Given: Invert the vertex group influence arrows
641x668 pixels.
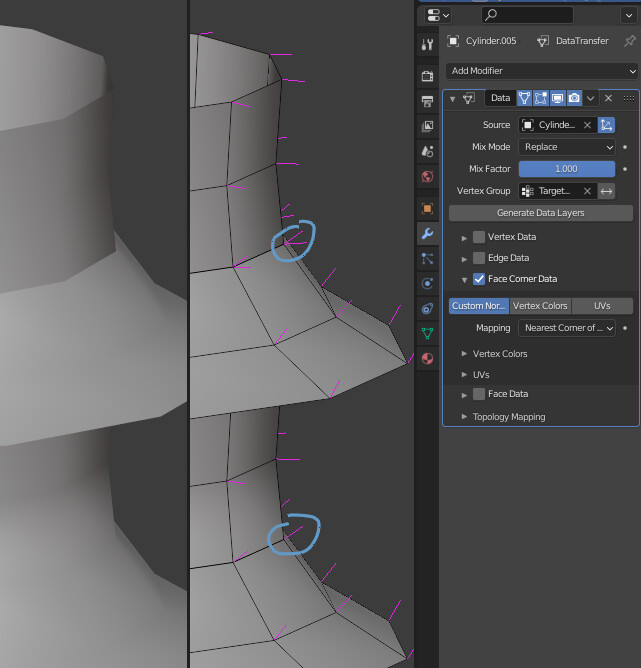Looking at the screenshot, I should coord(606,191).
